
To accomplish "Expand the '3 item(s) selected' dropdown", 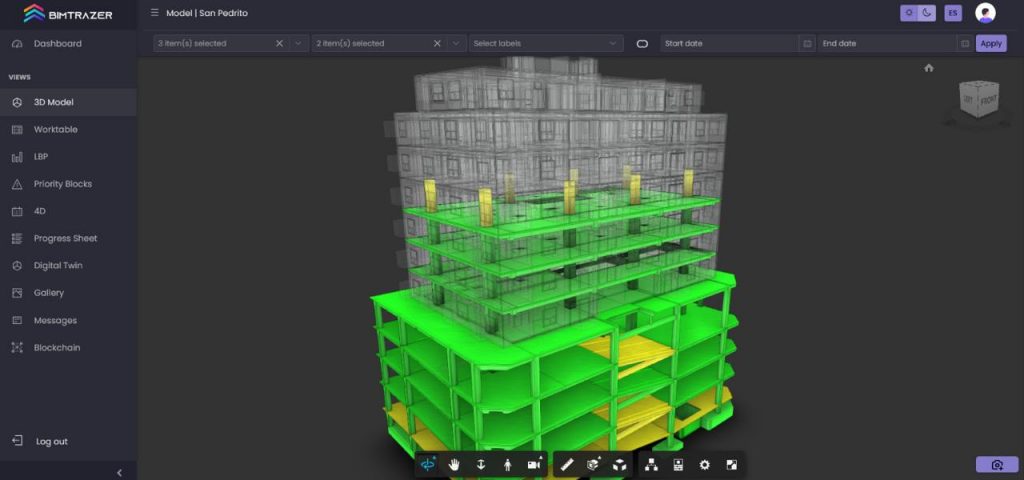I will [x=298, y=44].
